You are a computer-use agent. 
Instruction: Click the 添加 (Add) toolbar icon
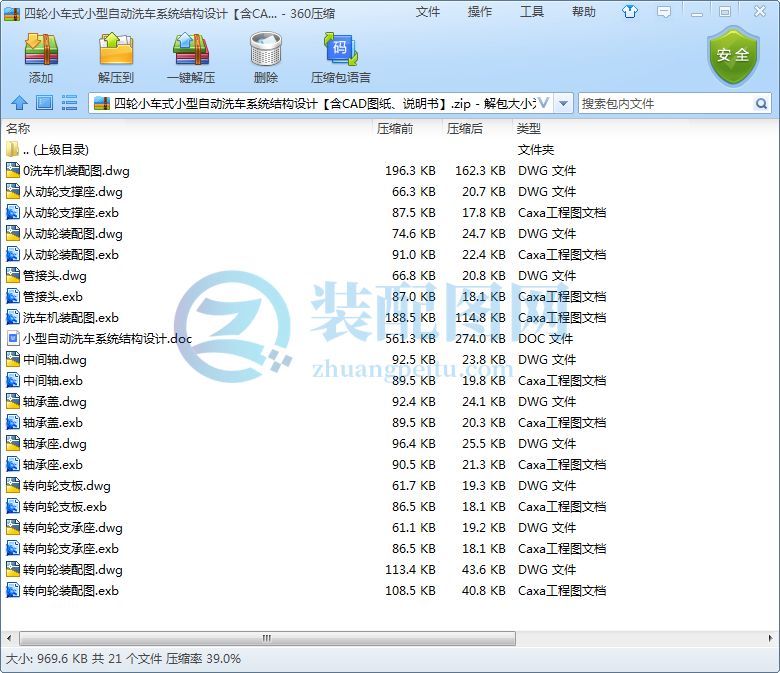(41, 49)
